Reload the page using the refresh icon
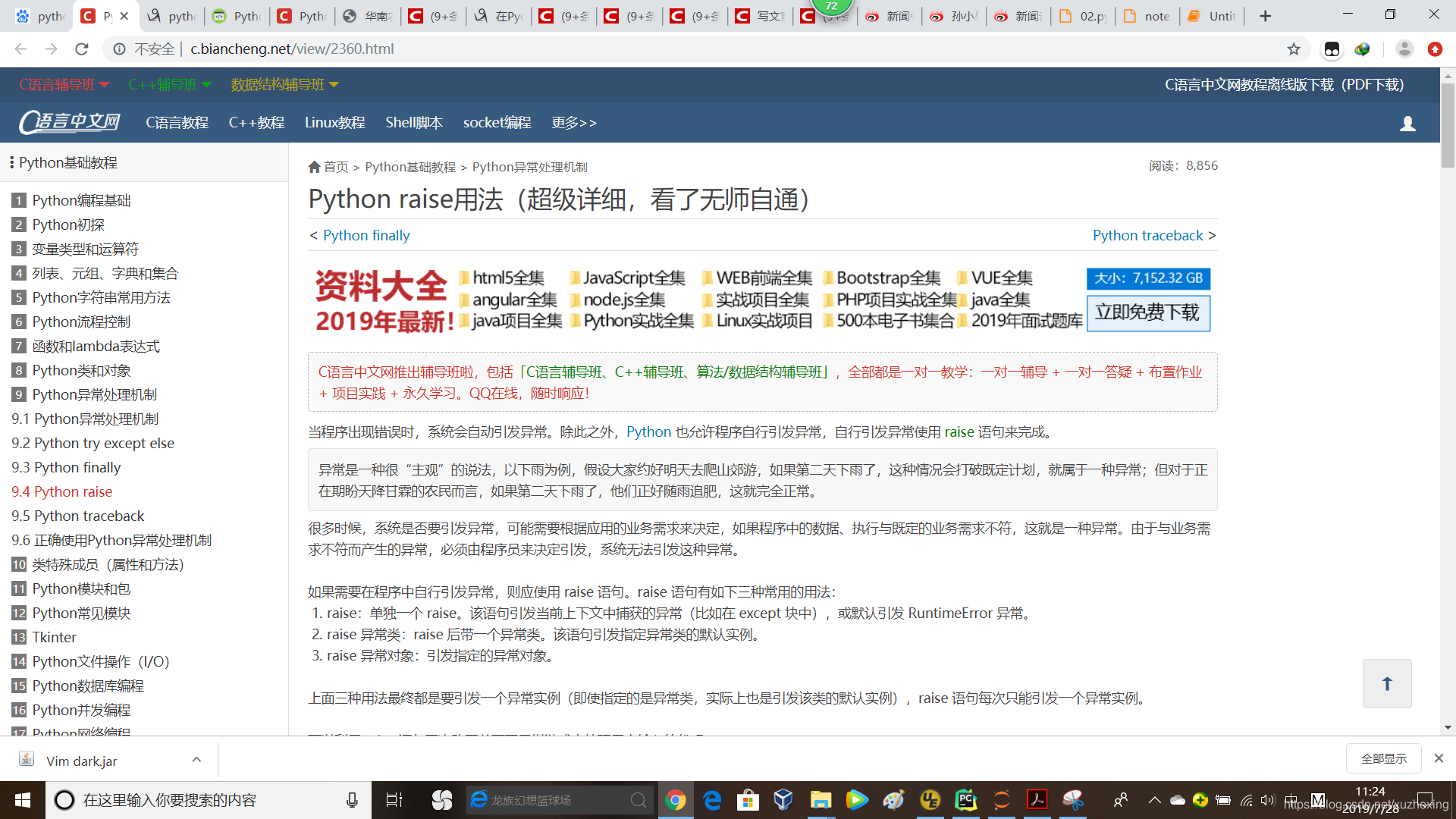Image resolution: width=1456 pixels, height=819 pixels. (82, 49)
